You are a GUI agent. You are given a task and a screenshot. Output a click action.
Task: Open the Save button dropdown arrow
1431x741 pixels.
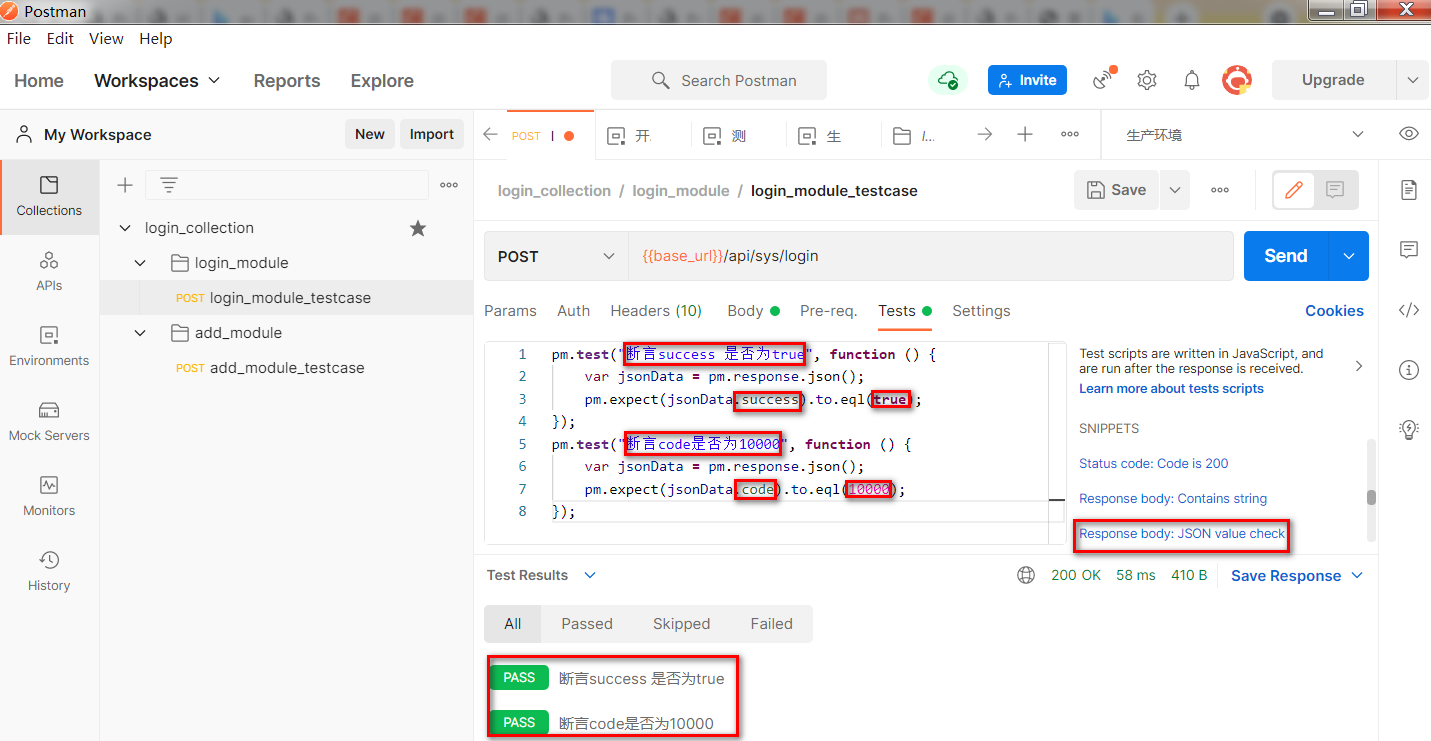[x=1174, y=190]
